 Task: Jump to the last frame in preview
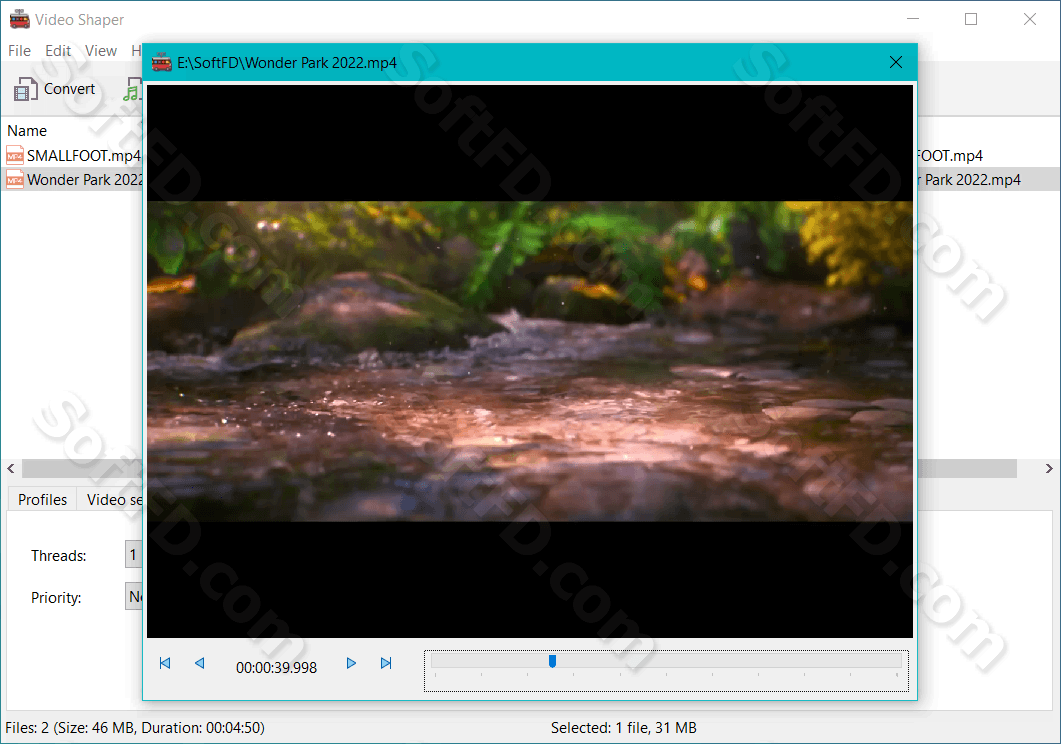pyautogui.click(x=386, y=663)
